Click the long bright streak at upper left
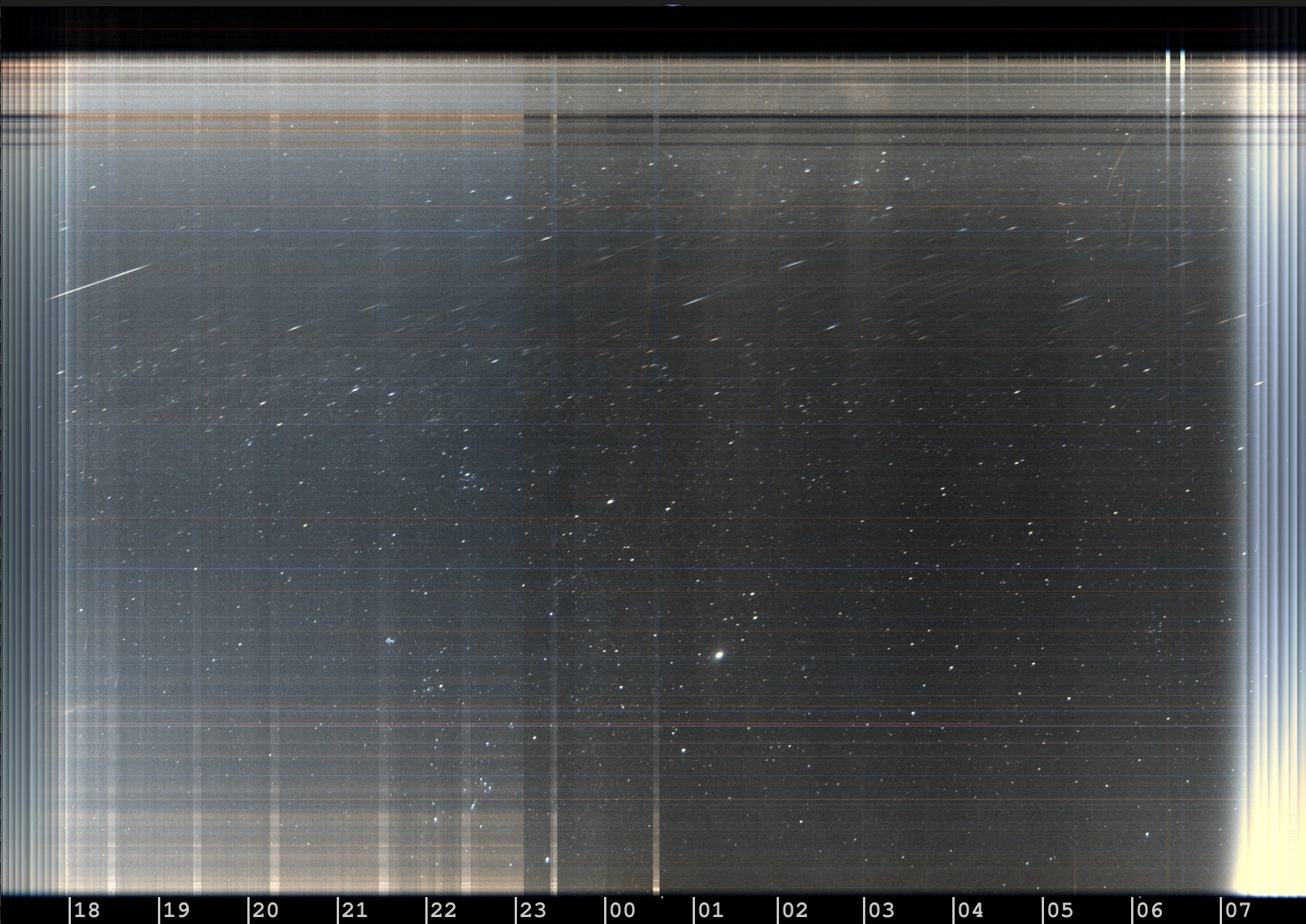 [x=100, y=281]
